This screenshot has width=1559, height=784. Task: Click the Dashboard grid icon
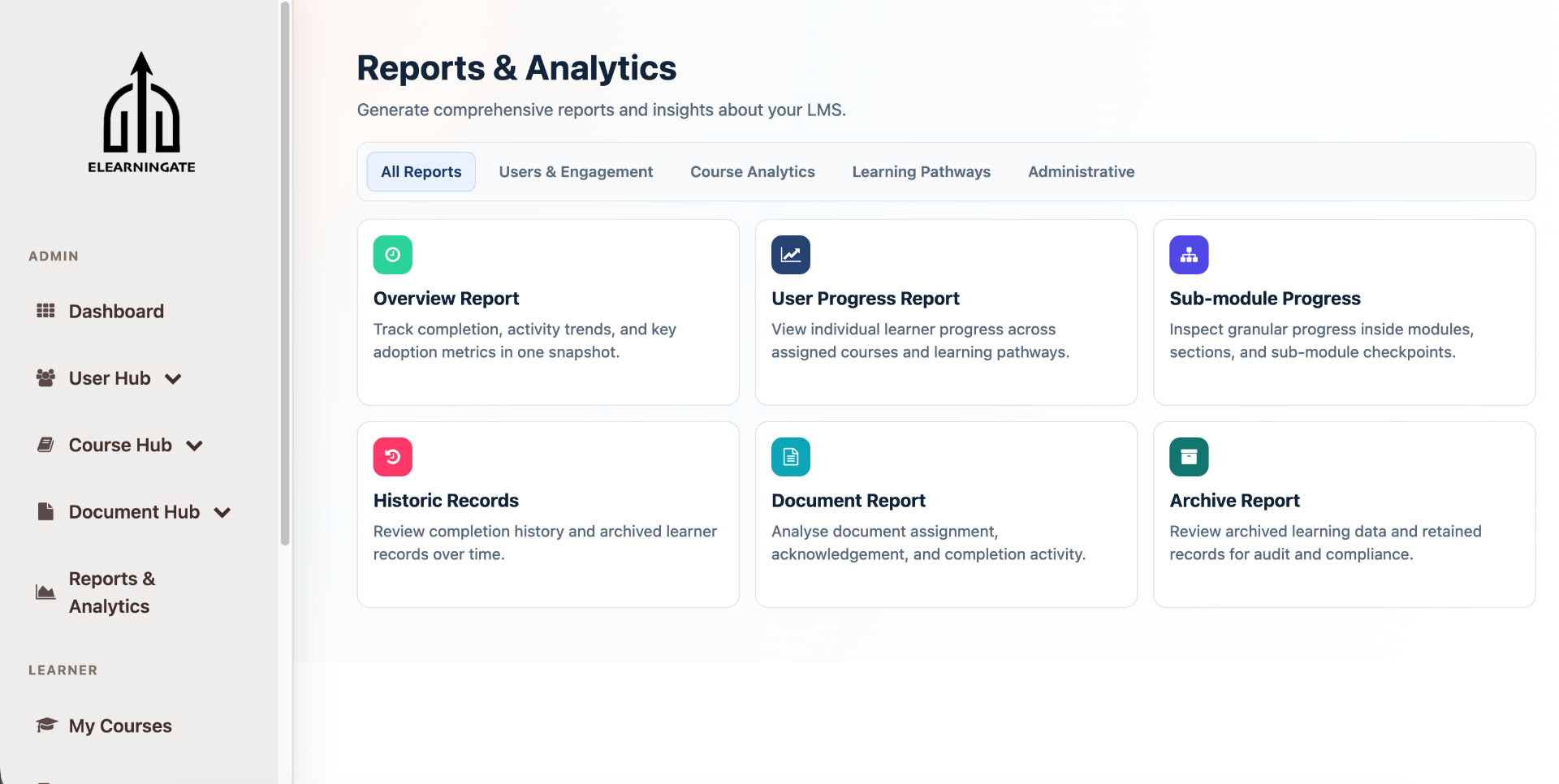point(45,311)
